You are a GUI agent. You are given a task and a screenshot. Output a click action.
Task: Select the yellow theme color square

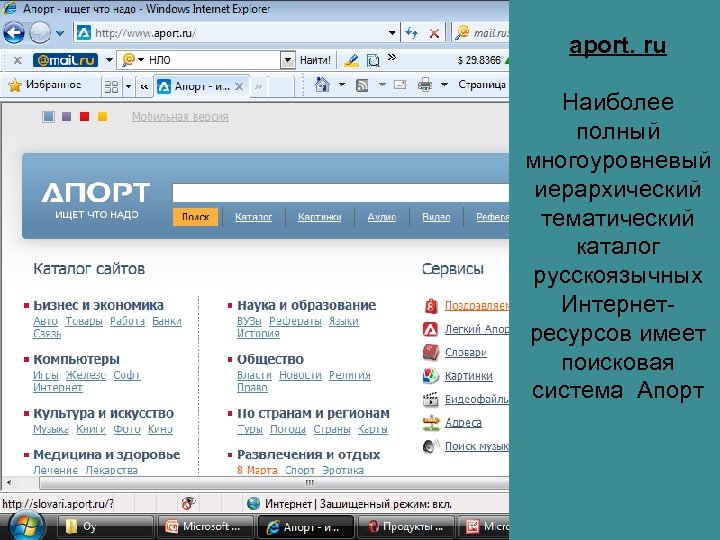102,117
